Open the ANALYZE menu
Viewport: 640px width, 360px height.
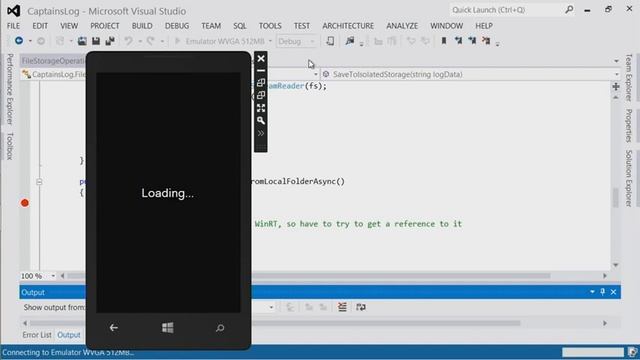[x=402, y=26]
